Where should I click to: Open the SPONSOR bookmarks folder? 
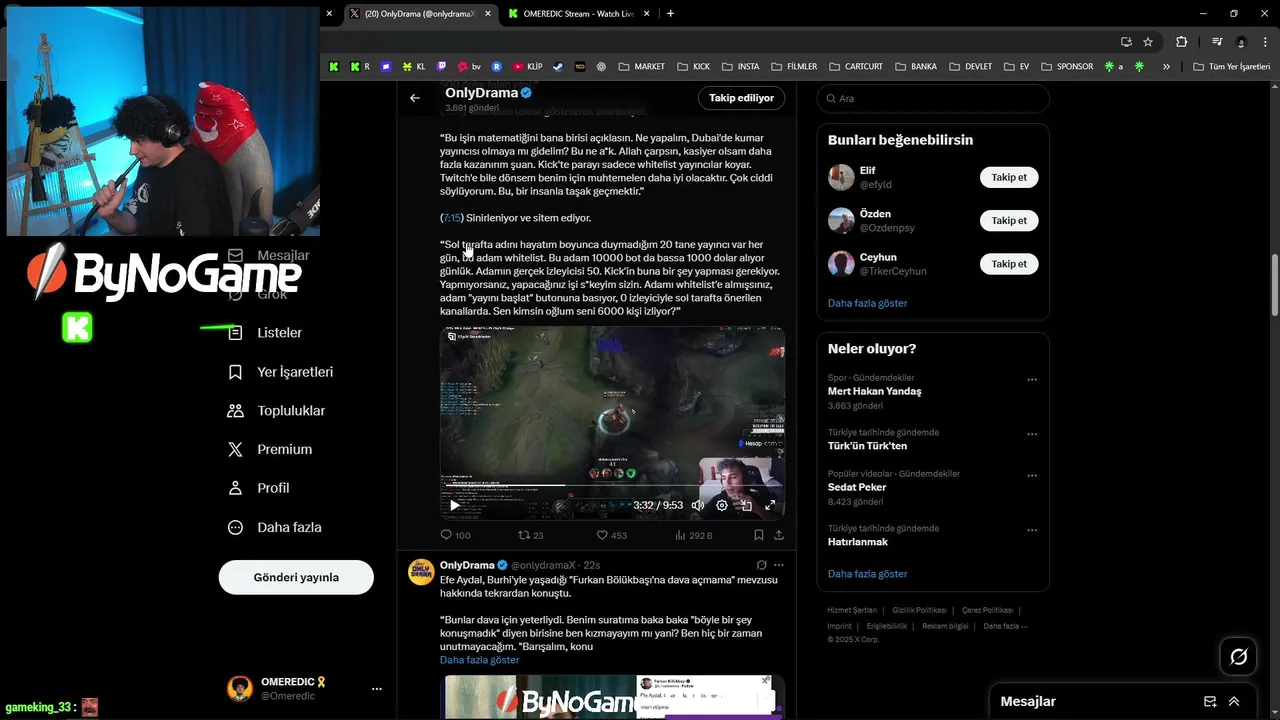click(1067, 67)
